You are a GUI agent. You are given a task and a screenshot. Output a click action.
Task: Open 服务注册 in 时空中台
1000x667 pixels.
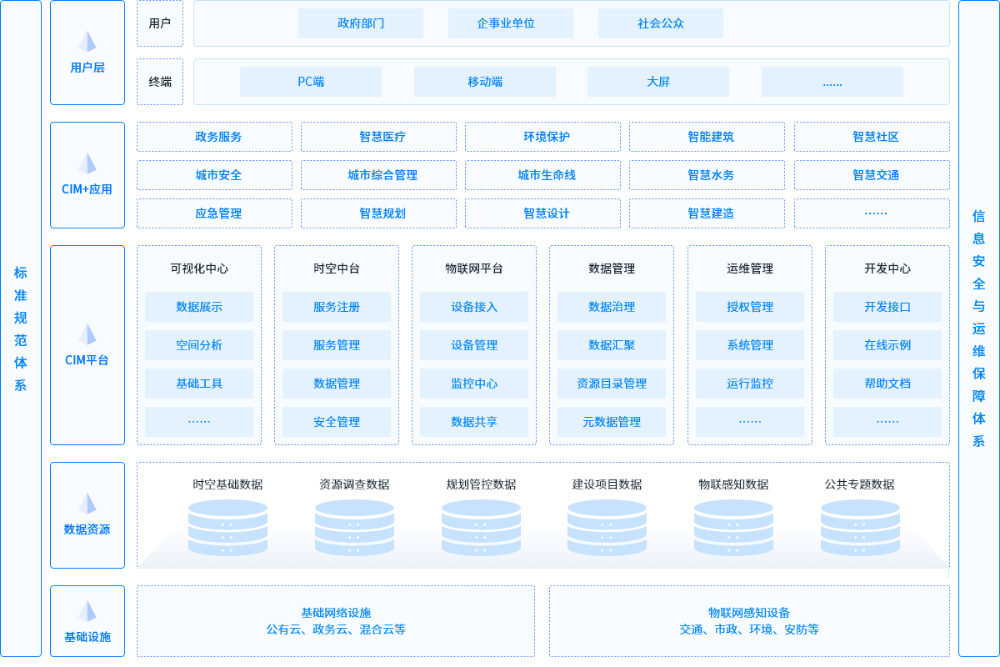[x=336, y=307]
